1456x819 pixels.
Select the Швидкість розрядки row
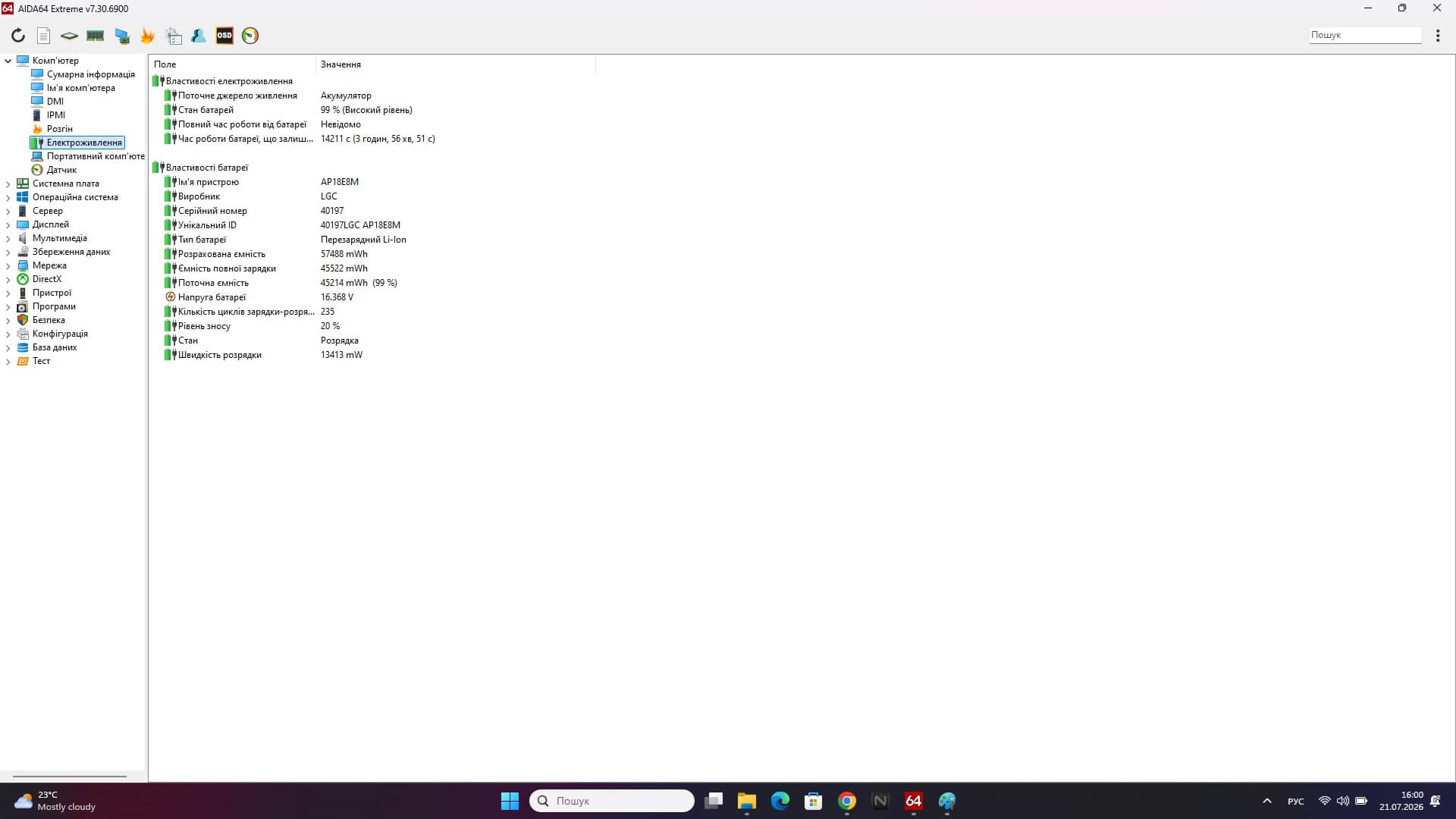pyautogui.click(x=372, y=355)
